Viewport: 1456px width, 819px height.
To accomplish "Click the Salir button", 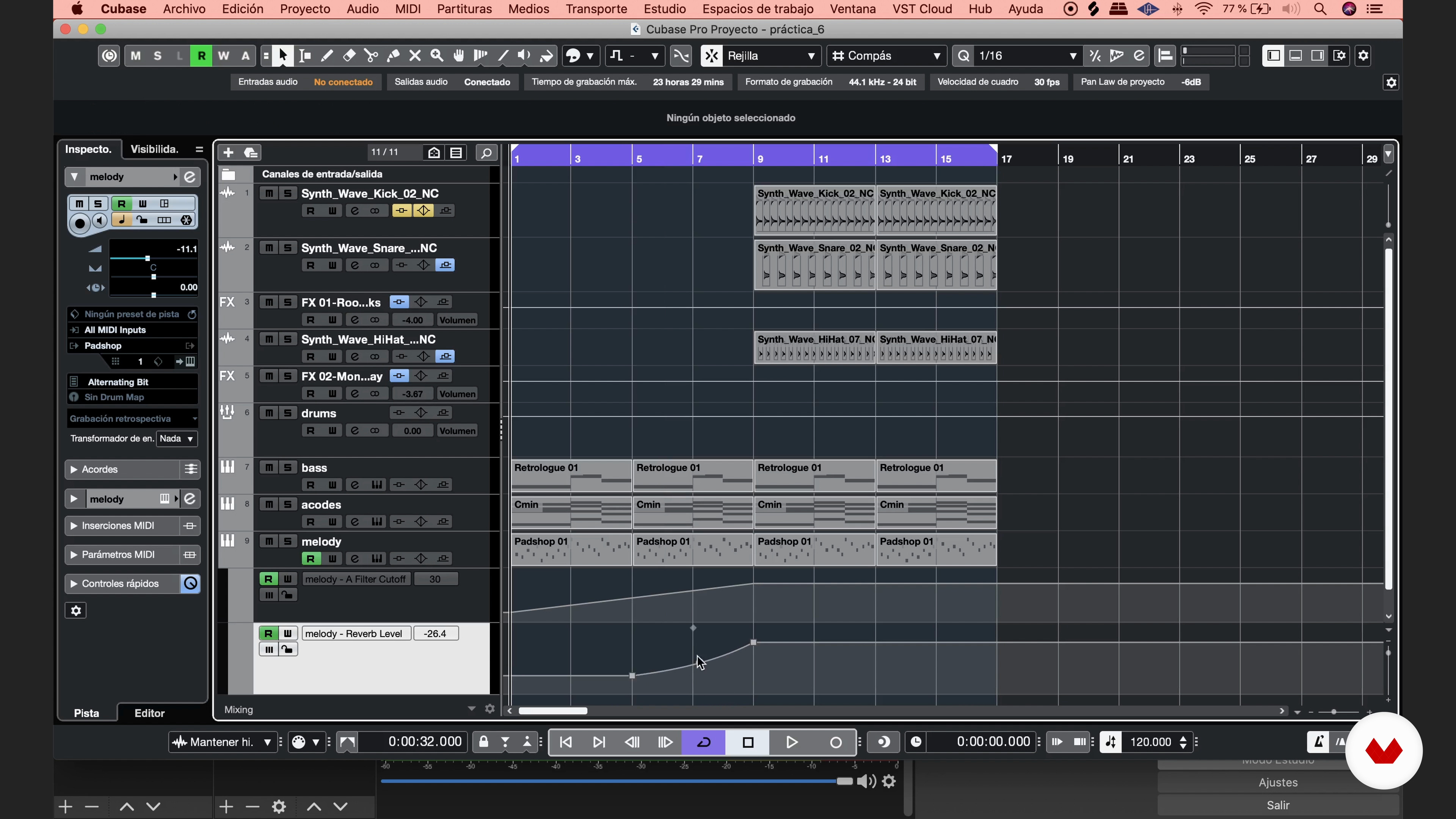I will coord(1279,805).
